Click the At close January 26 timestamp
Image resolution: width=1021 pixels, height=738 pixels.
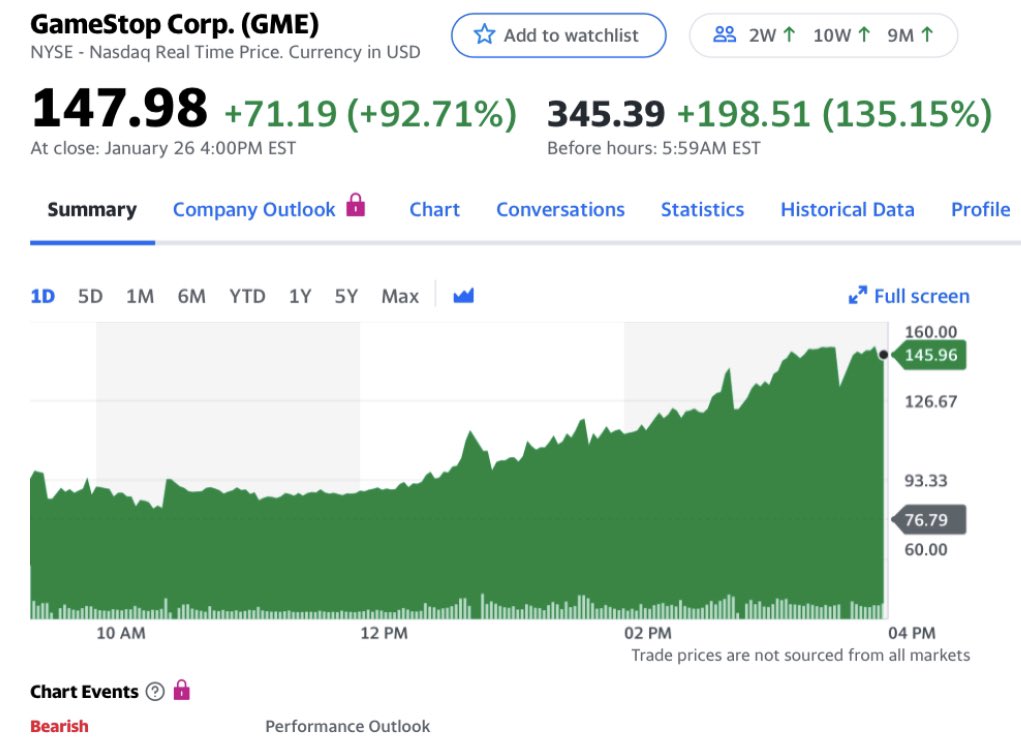tap(163, 149)
